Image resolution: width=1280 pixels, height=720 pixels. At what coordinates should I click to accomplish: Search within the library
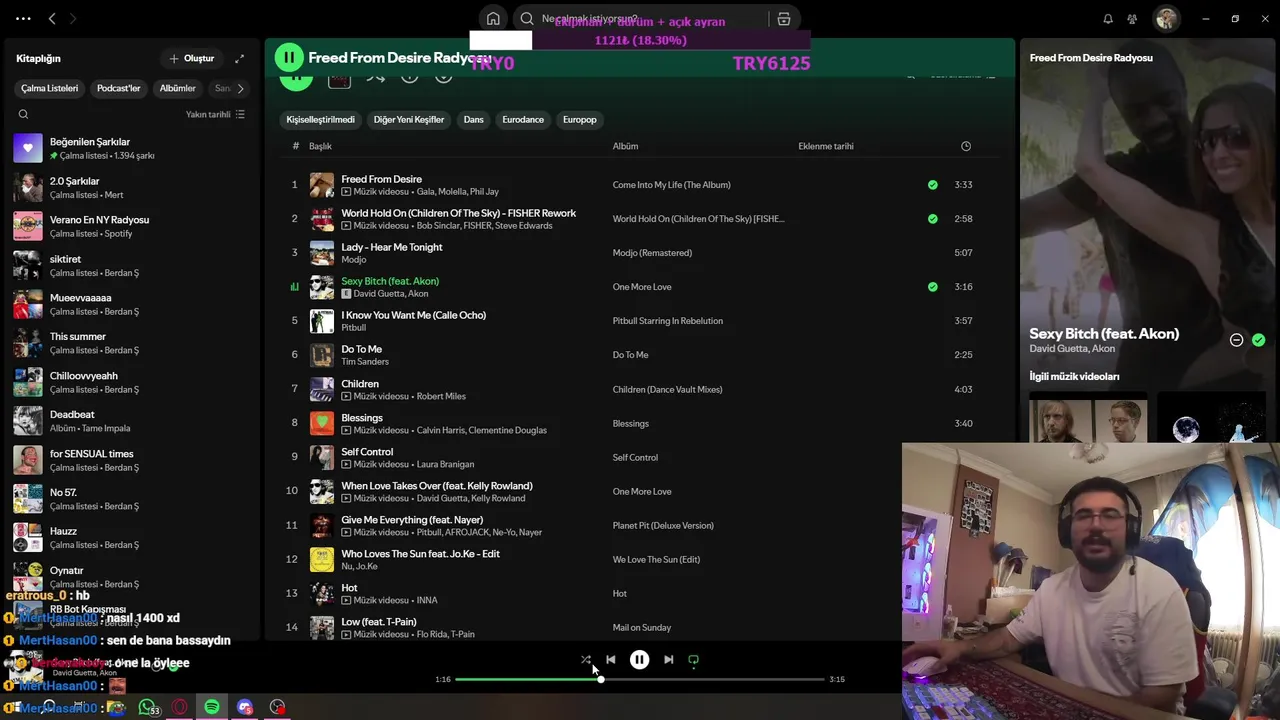click(x=23, y=114)
